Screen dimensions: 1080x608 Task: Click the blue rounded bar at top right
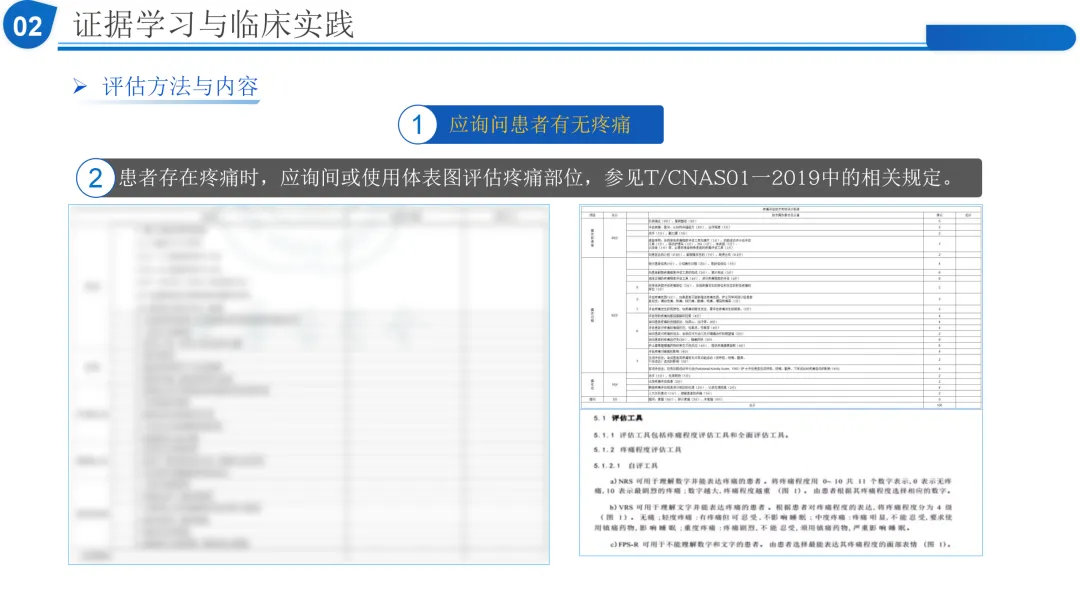tap(1001, 37)
